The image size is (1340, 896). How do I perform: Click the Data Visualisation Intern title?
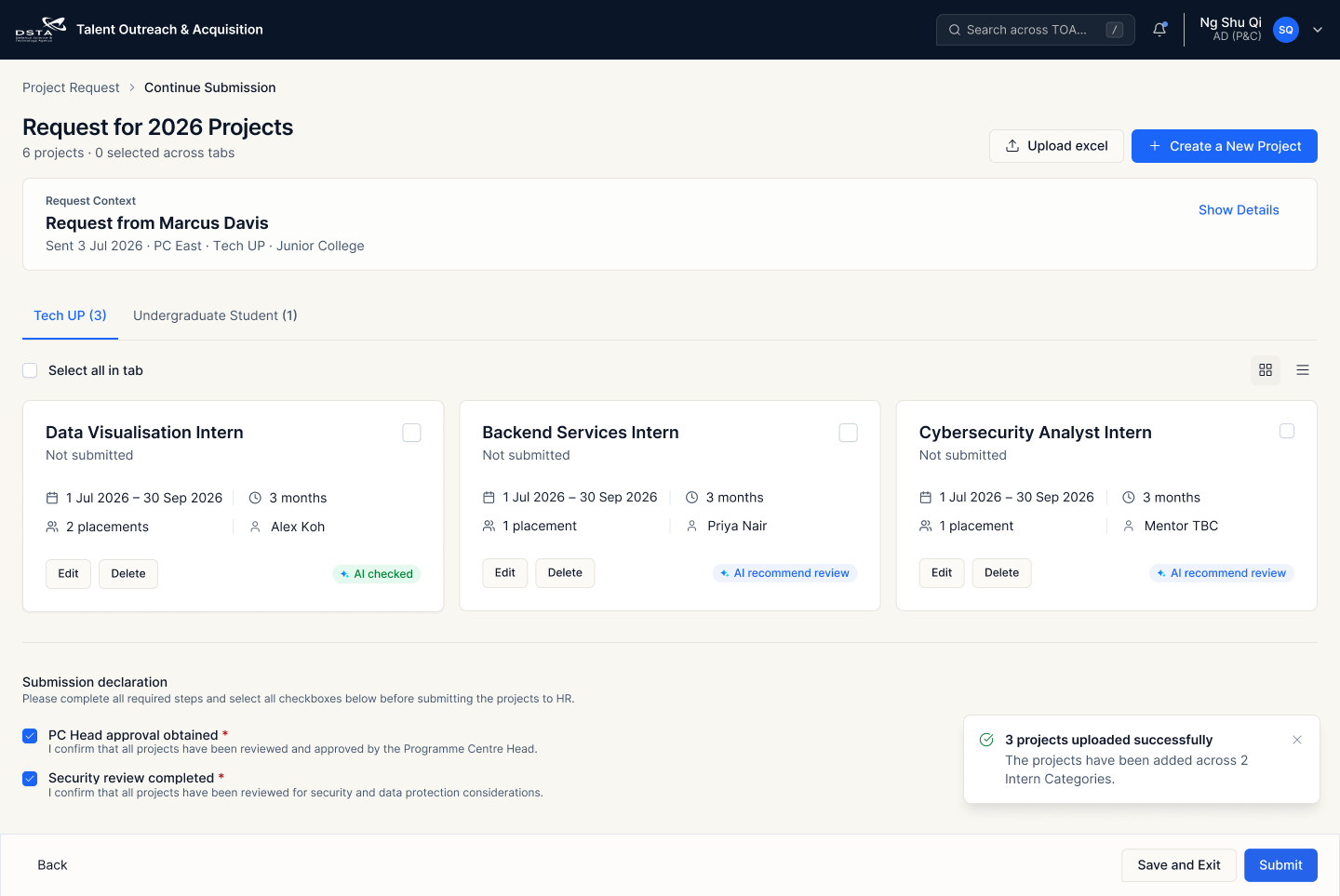pos(144,433)
